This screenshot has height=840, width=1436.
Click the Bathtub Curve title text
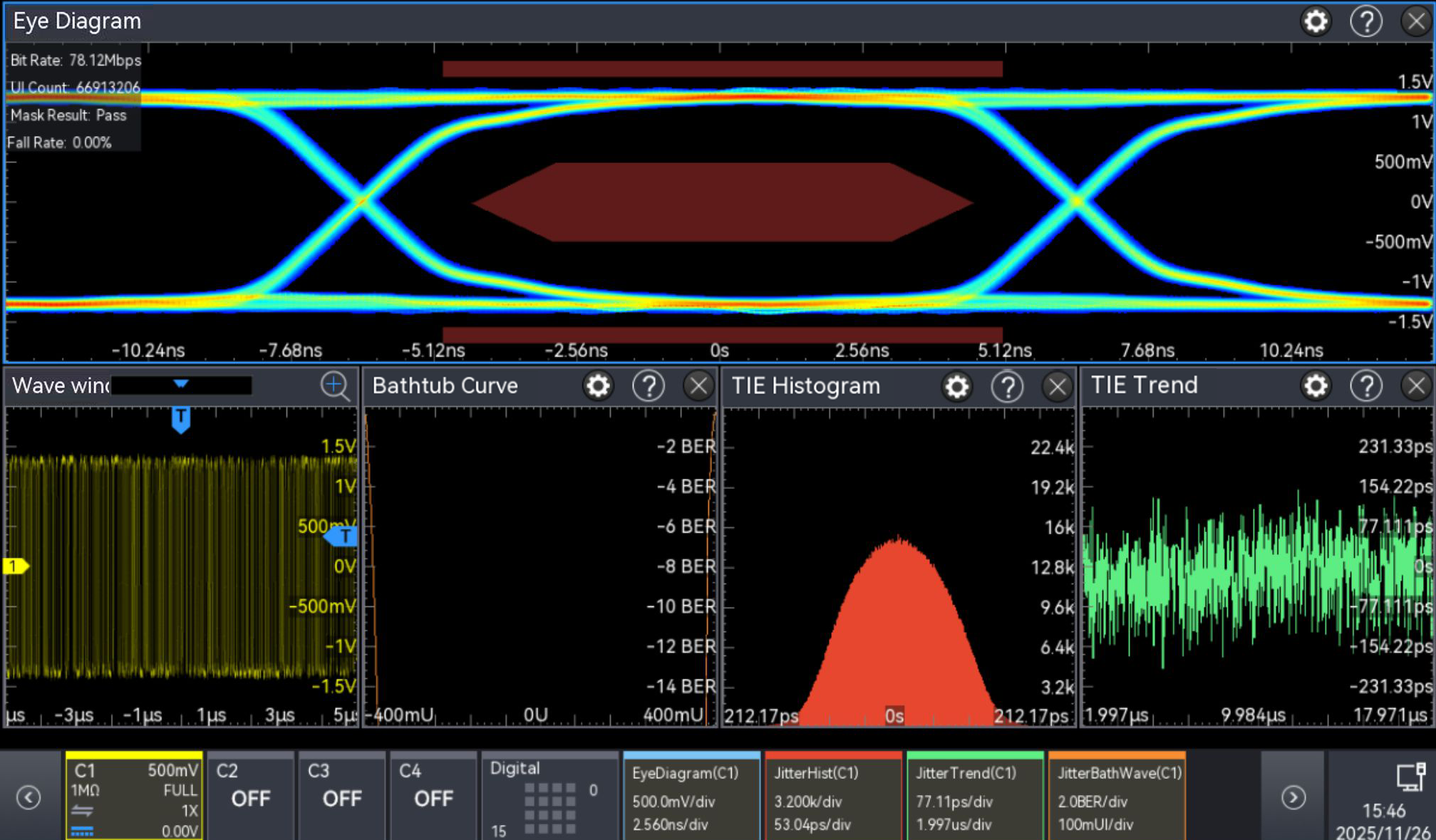point(445,385)
